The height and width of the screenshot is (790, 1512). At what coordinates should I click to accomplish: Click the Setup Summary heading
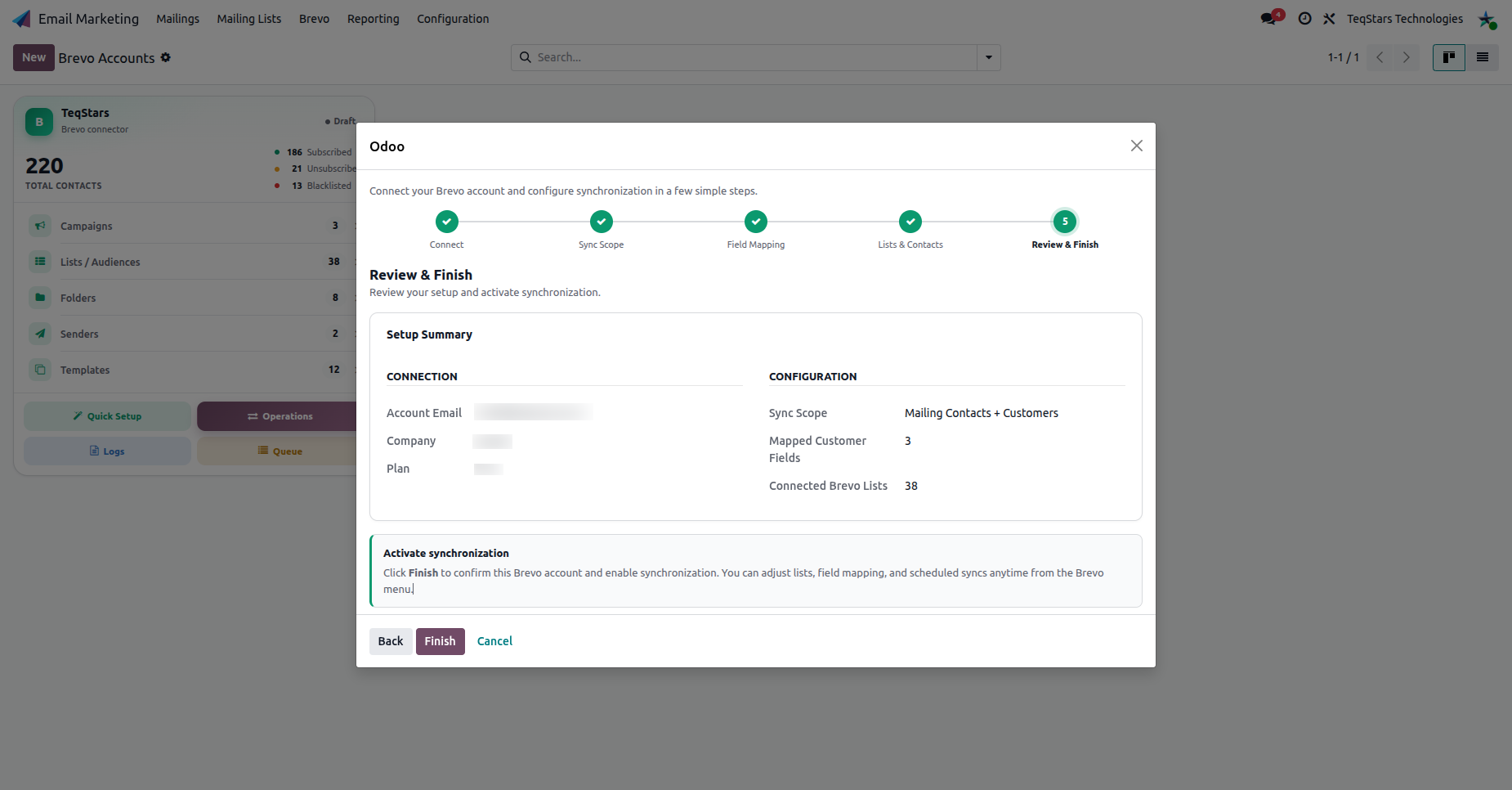(x=429, y=334)
